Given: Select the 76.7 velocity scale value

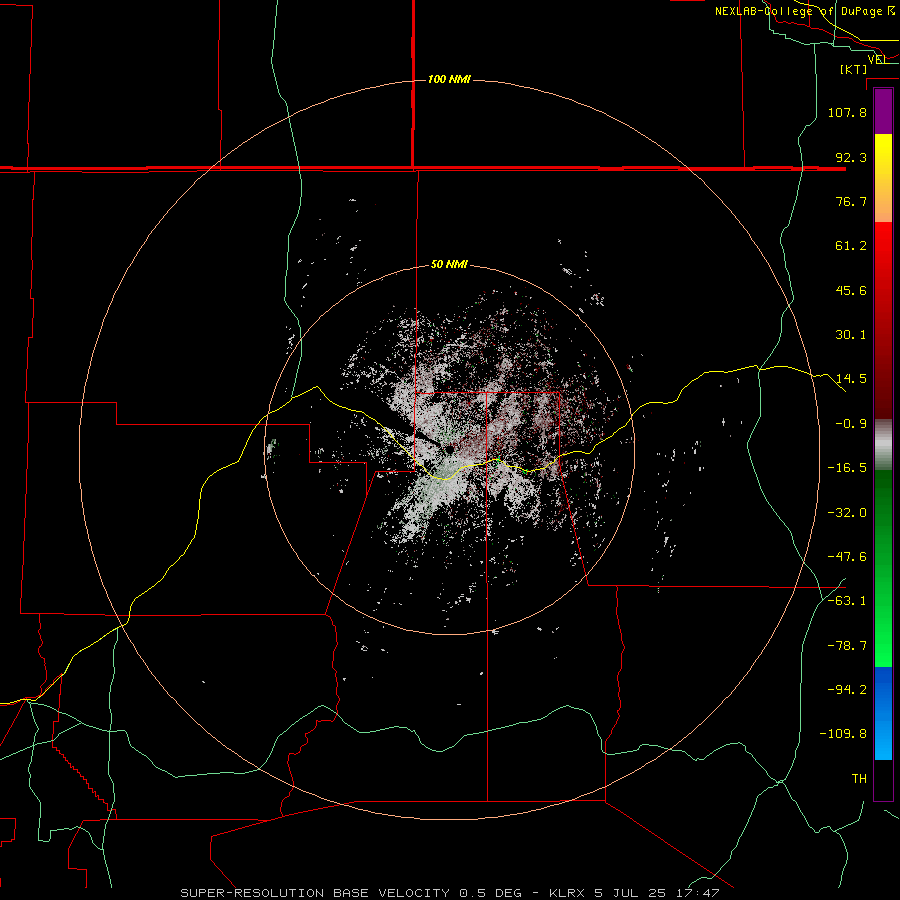Looking at the screenshot, I should pos(851,201).
